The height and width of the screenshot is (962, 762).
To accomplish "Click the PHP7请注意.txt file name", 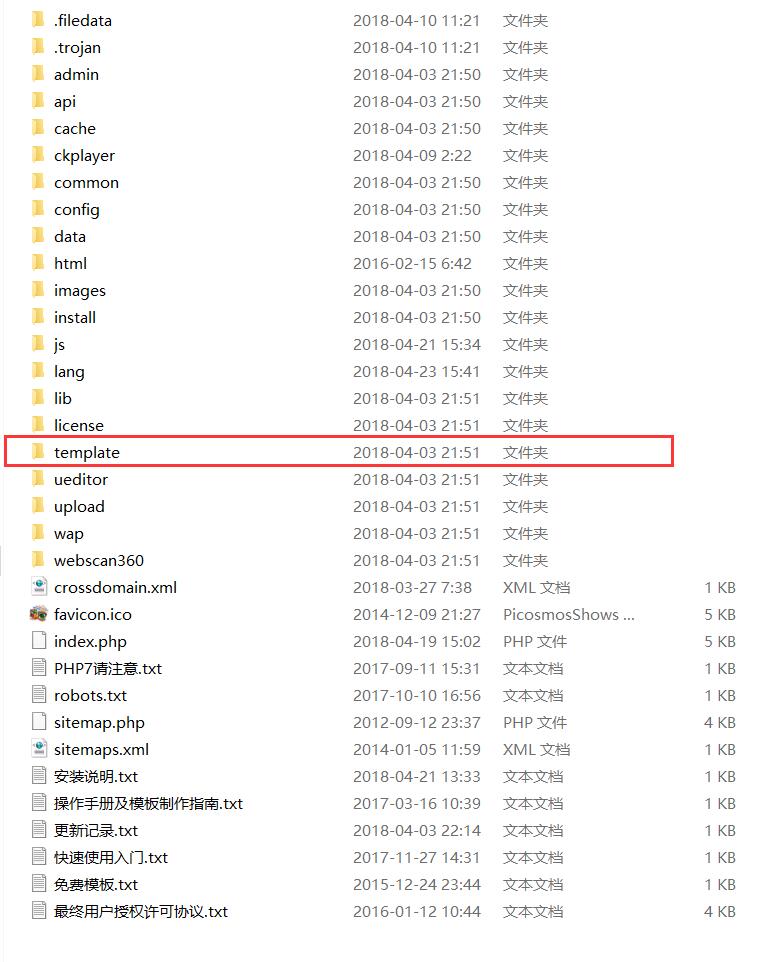I will [108, 669].
